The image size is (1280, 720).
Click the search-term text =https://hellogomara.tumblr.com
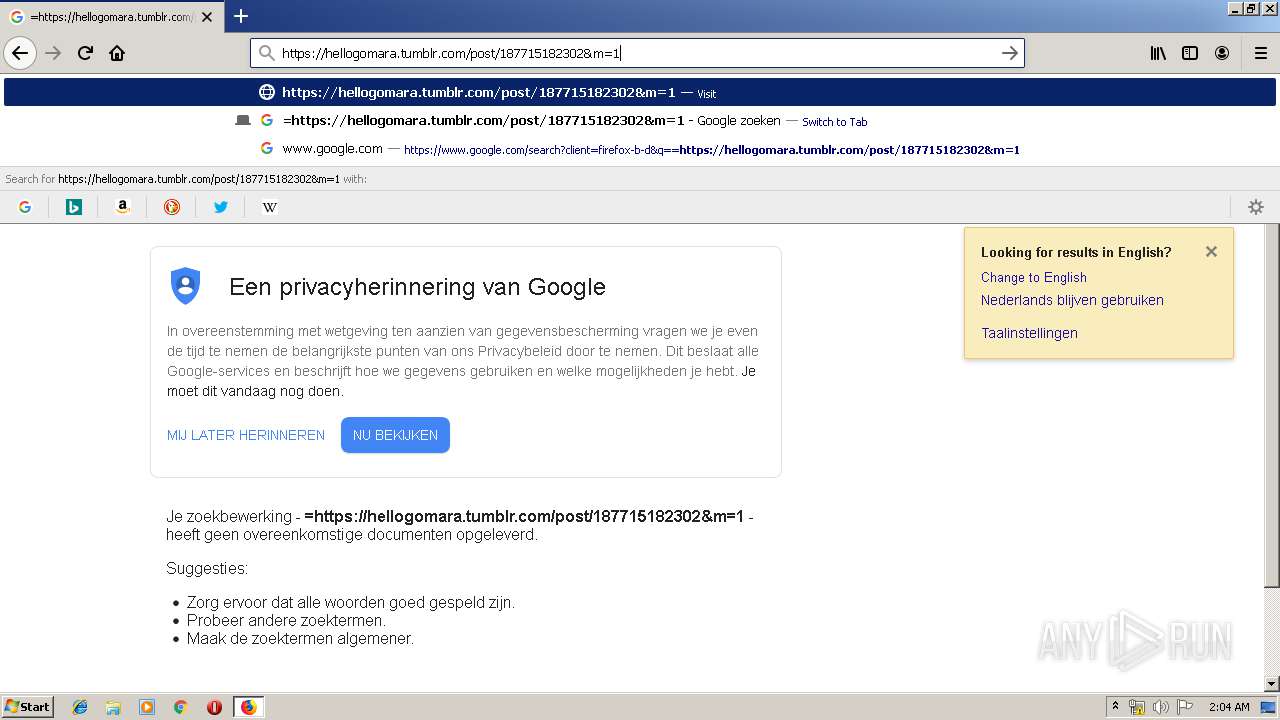(524, 516)
